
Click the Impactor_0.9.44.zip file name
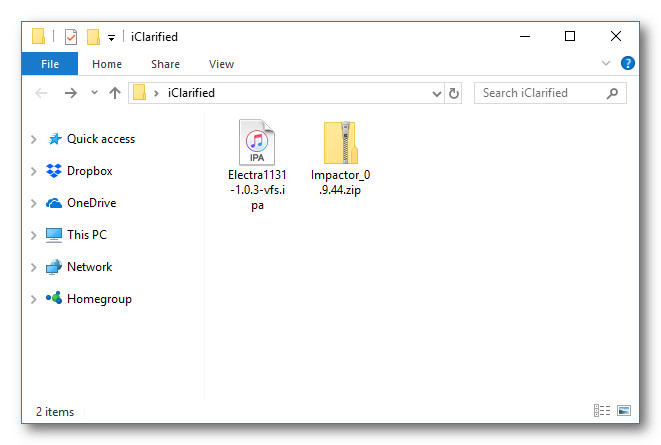coord(341,182)
